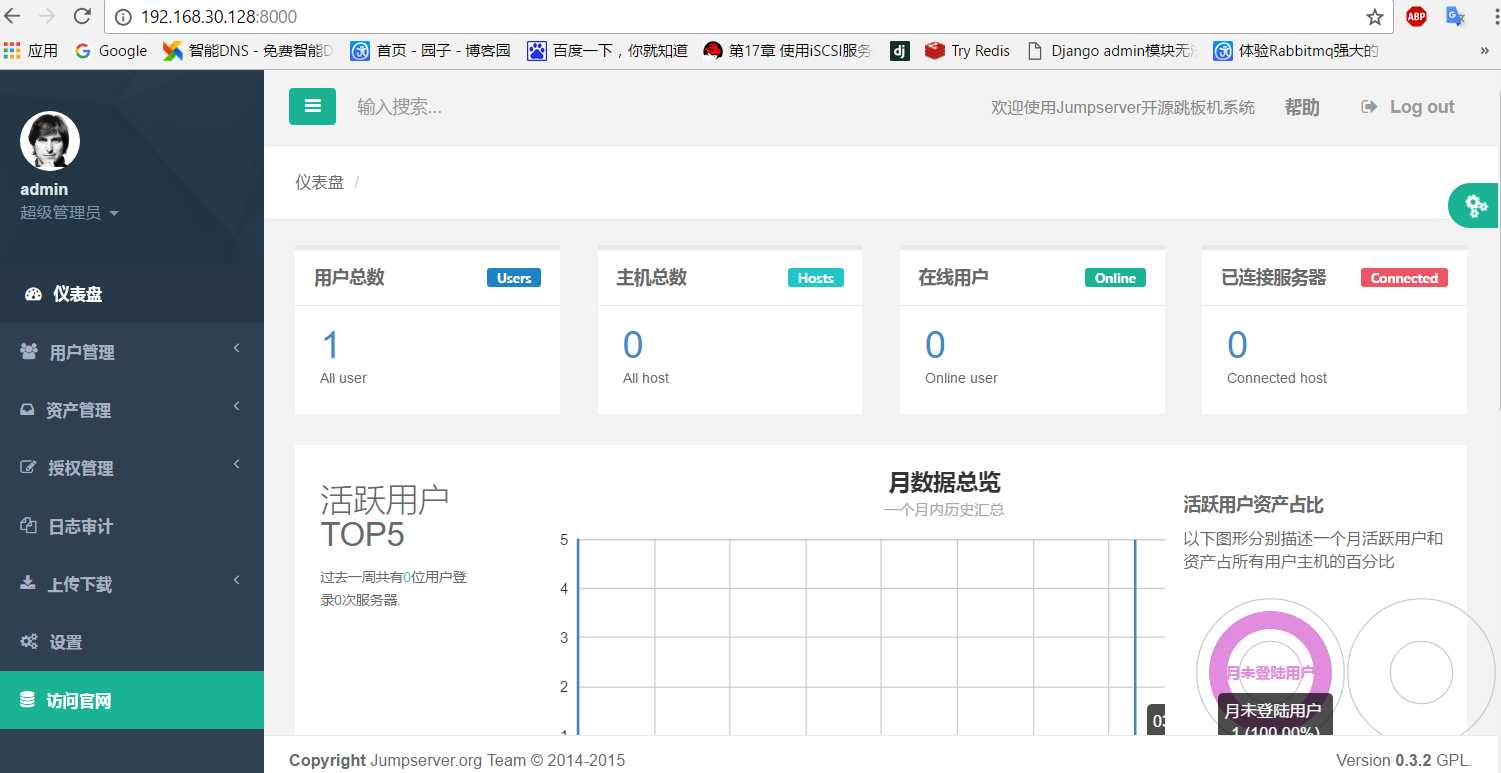
Task: Expand the 授权管理 chevron arrow
Action: tap(237, 465)
